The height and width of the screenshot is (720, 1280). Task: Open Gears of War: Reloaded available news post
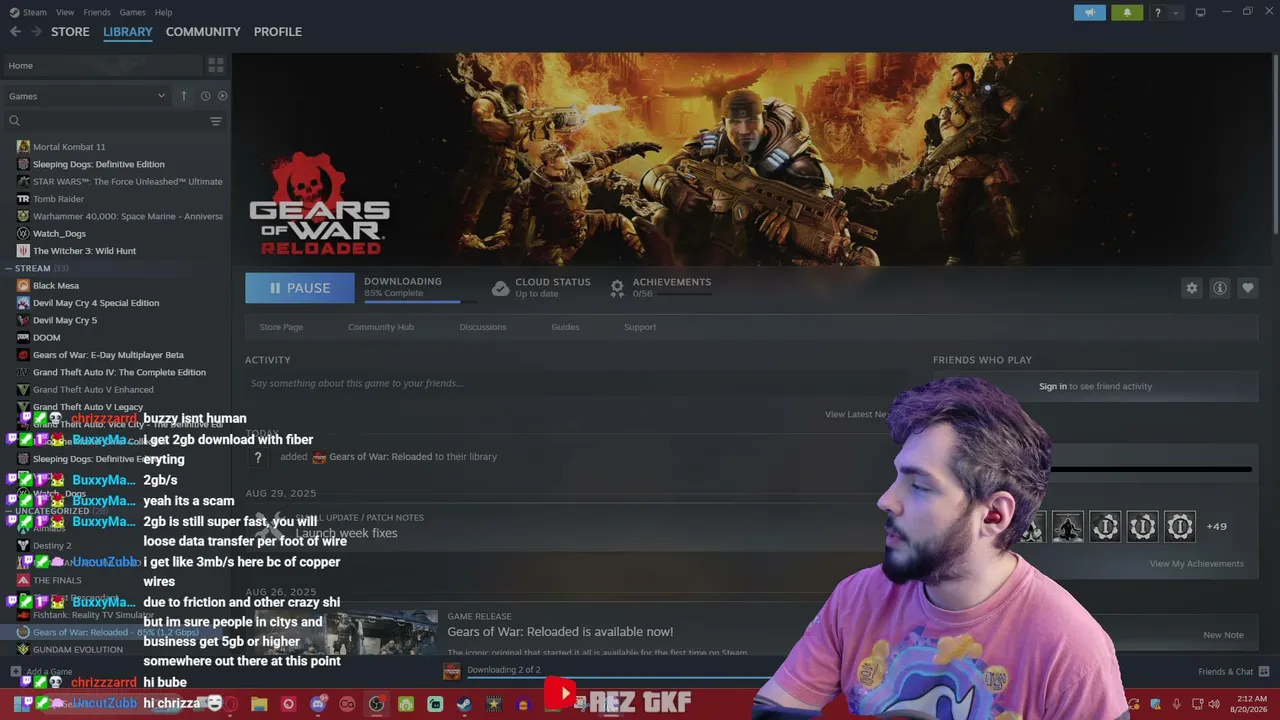(560, 632)
